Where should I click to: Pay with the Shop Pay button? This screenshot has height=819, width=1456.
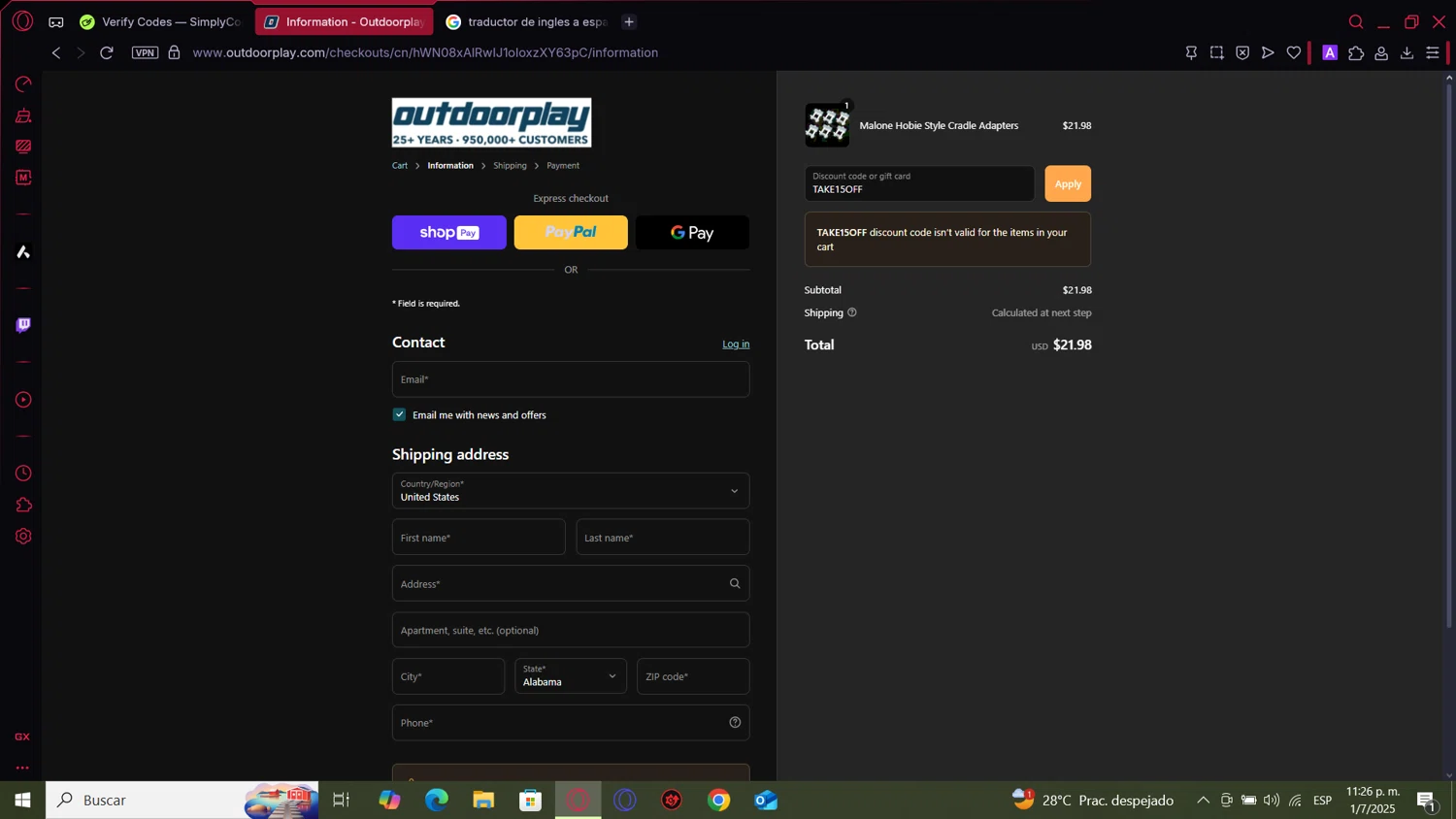click(449, 233)
